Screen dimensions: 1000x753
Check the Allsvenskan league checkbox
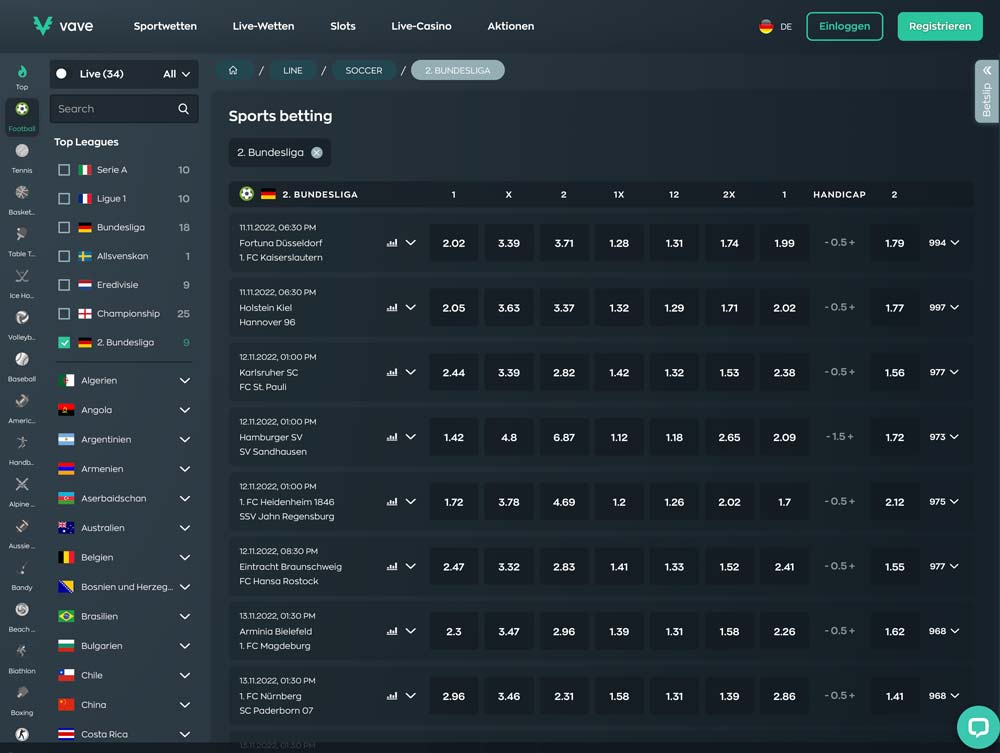click(x=64, y=256)
